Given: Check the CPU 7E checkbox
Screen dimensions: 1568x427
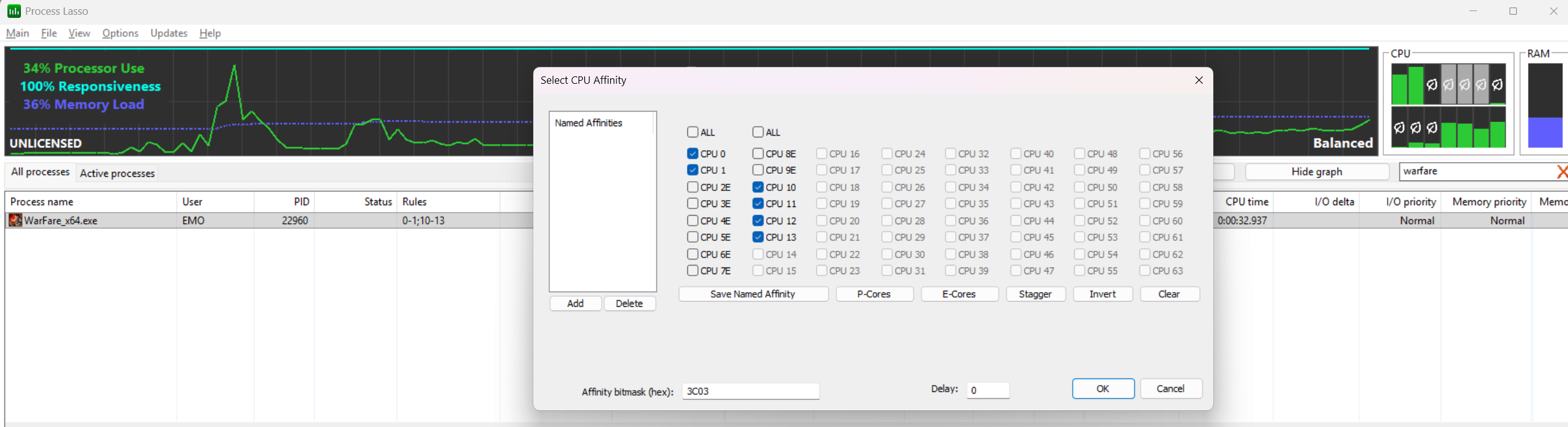Looking at the screenshot, I should pyautogui.click(x=693, y=270).
